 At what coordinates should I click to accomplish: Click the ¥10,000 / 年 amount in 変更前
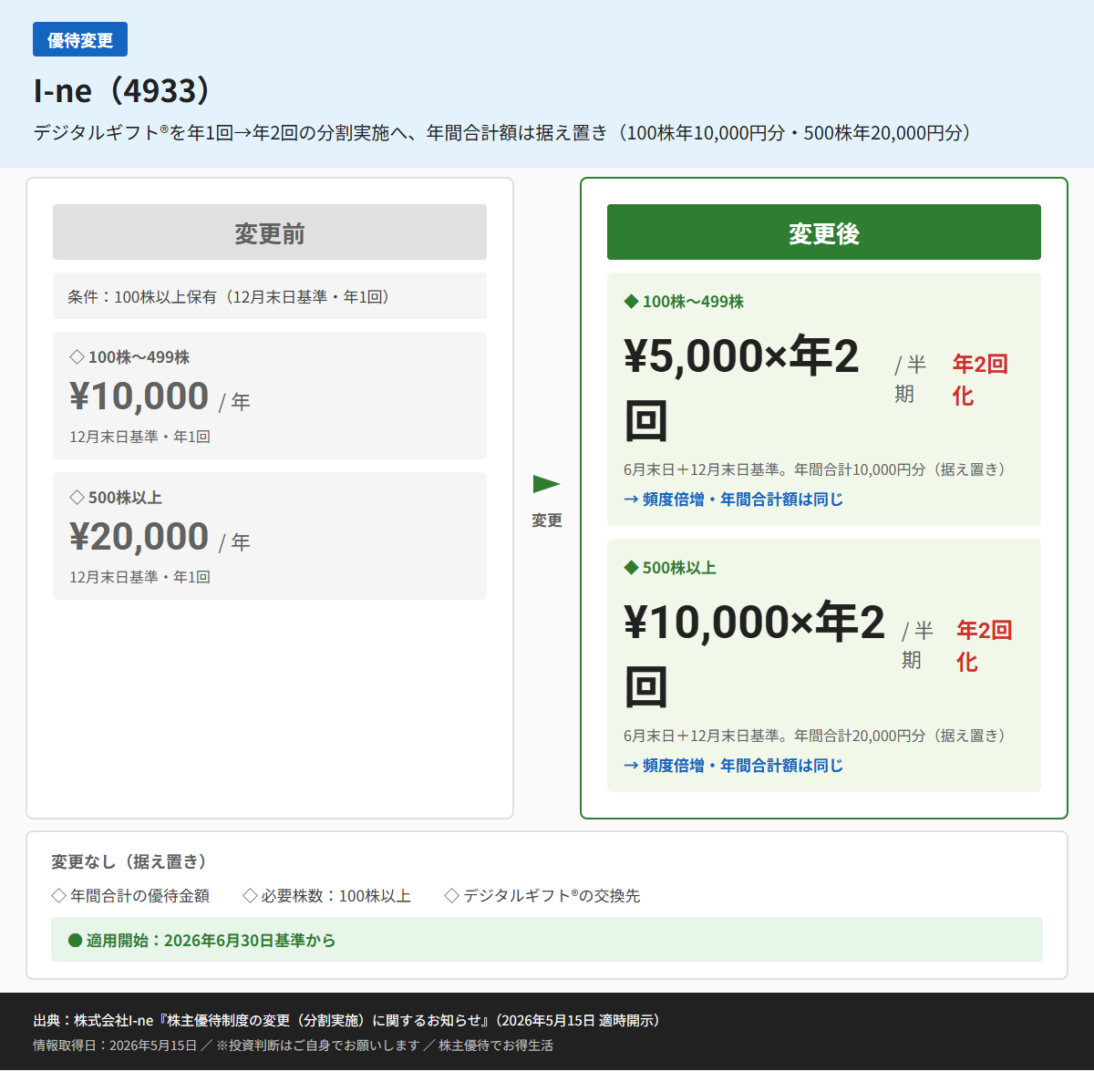coord(160,397)
